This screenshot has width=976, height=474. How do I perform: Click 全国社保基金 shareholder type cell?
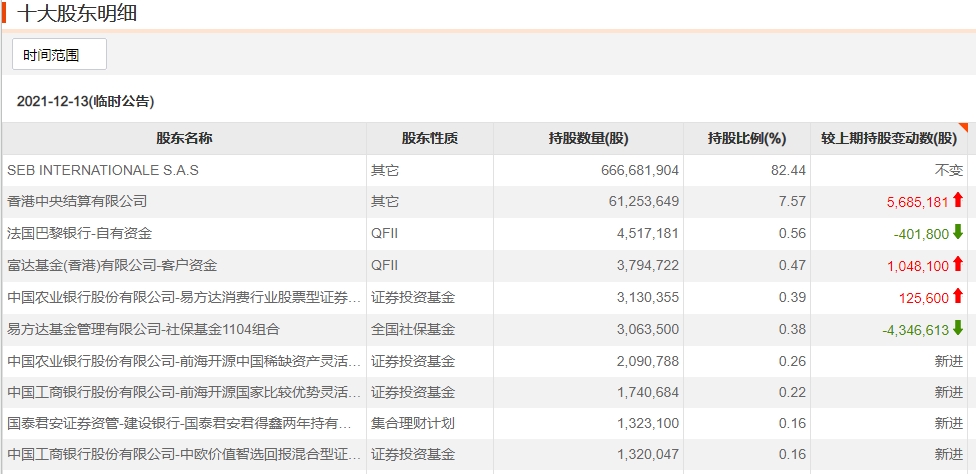click(413, 330)
